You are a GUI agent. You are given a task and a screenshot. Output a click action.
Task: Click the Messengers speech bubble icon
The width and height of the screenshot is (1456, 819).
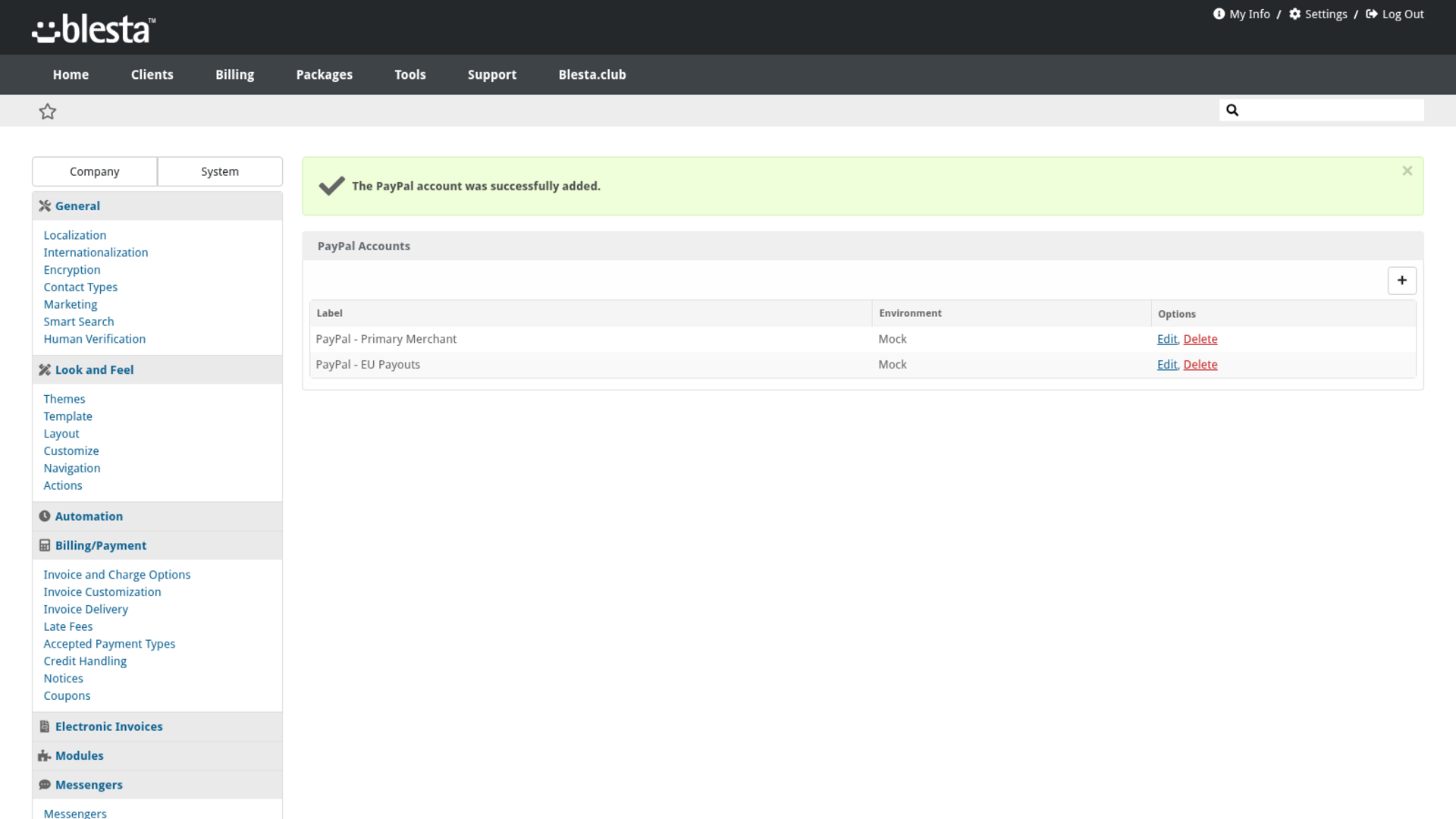pos(45,785)
